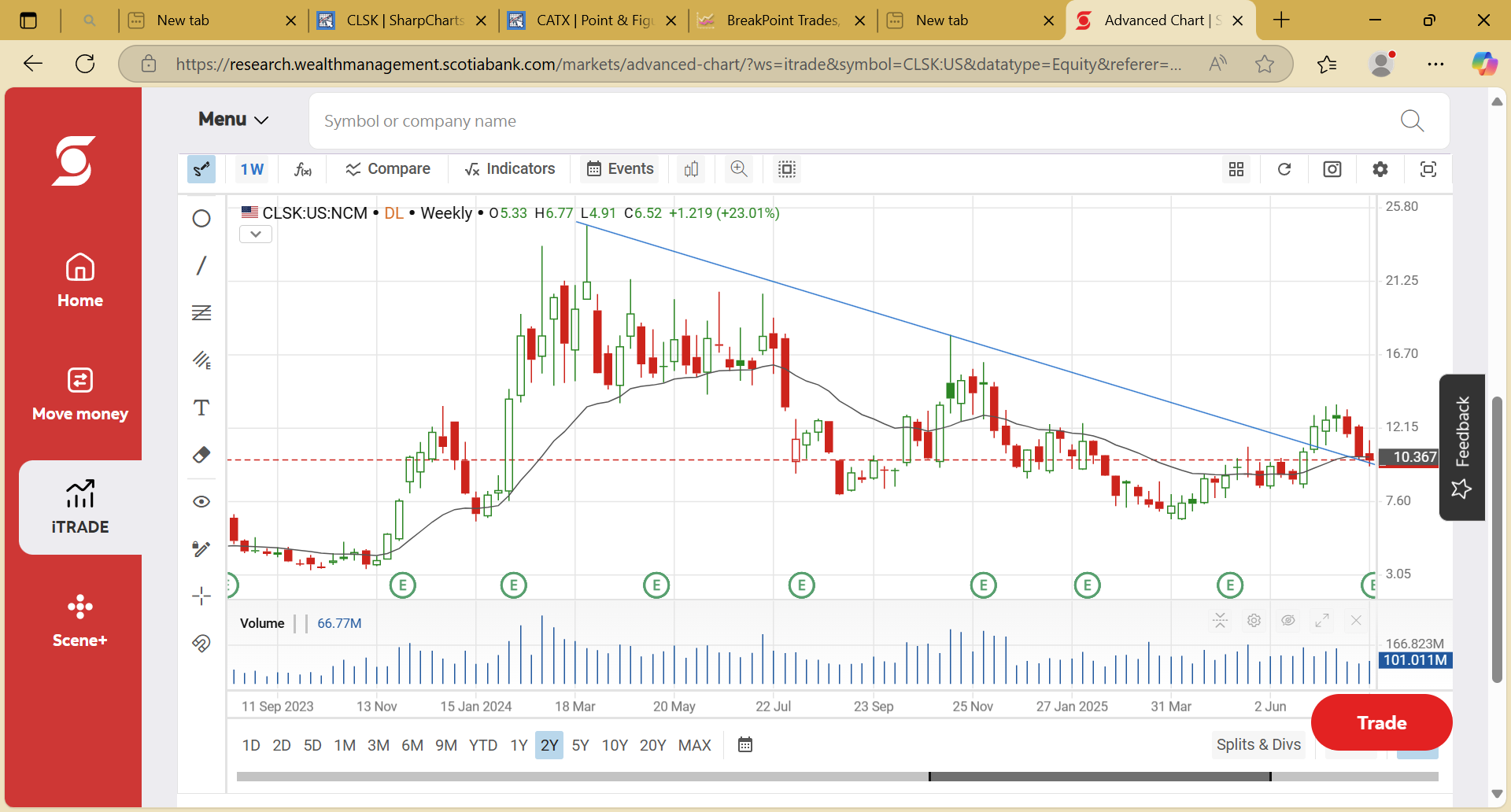Take a chart snapshot with camera icon

click(x=1332, y=169)
